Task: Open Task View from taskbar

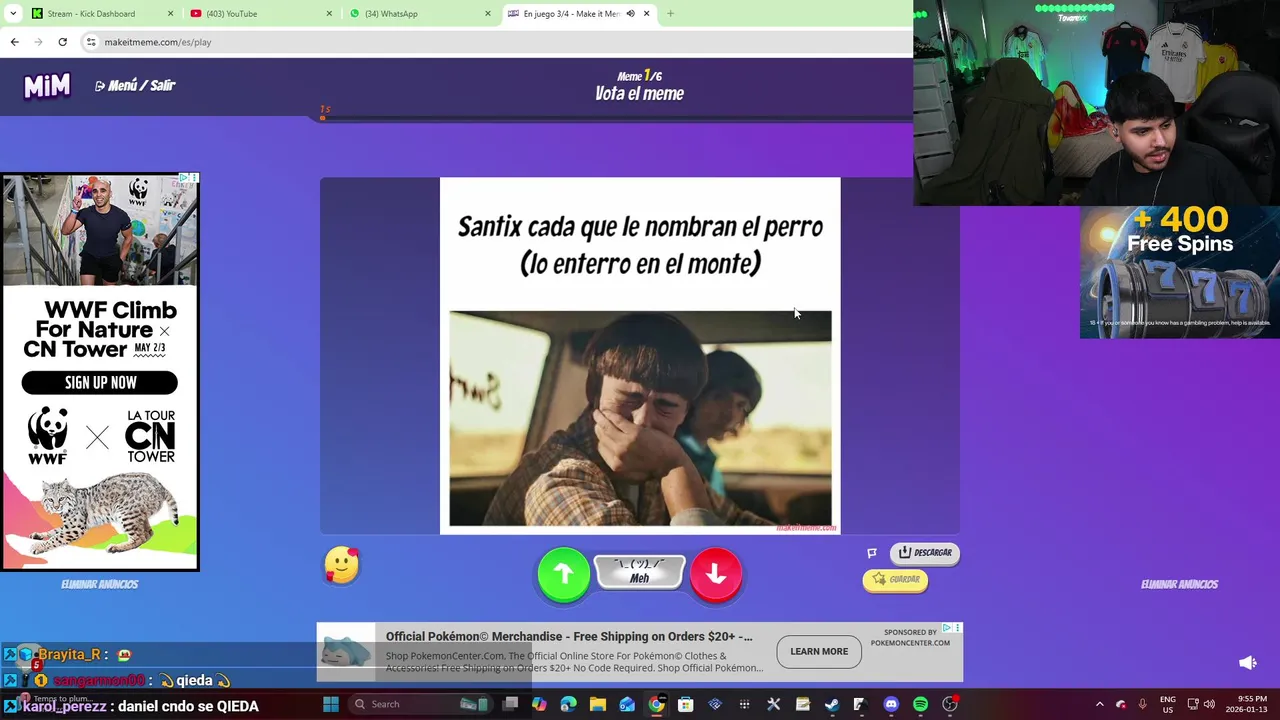Action: click(510, 704)
